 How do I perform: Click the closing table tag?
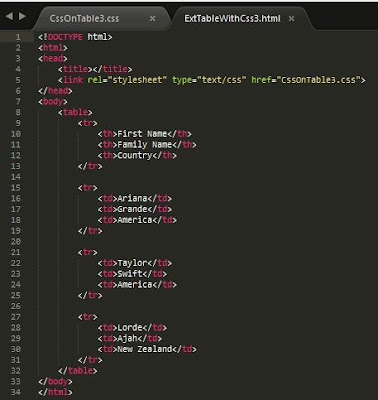point(77,370)
